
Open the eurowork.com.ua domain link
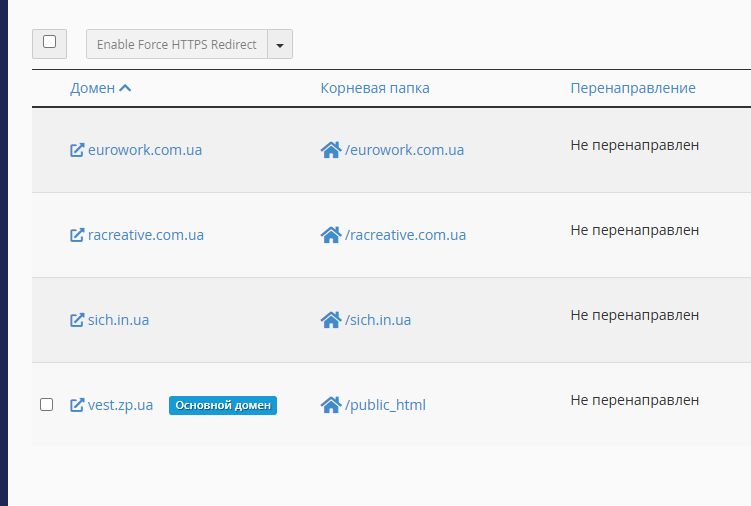[145, 150]
